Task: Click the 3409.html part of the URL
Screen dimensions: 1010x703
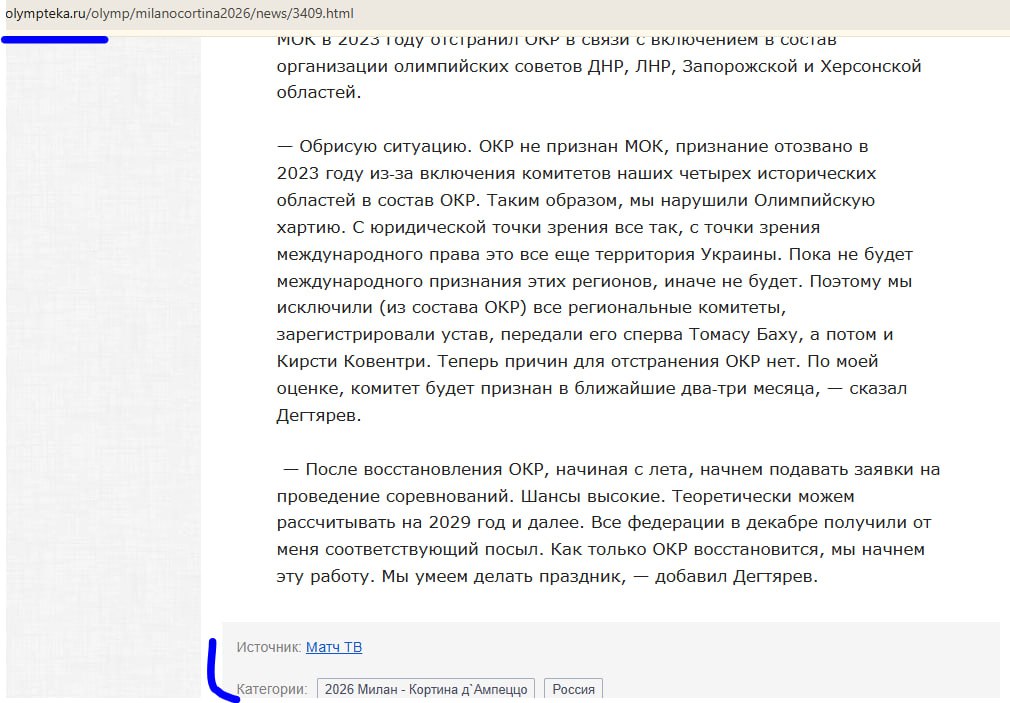Action: tap(325, 14)
